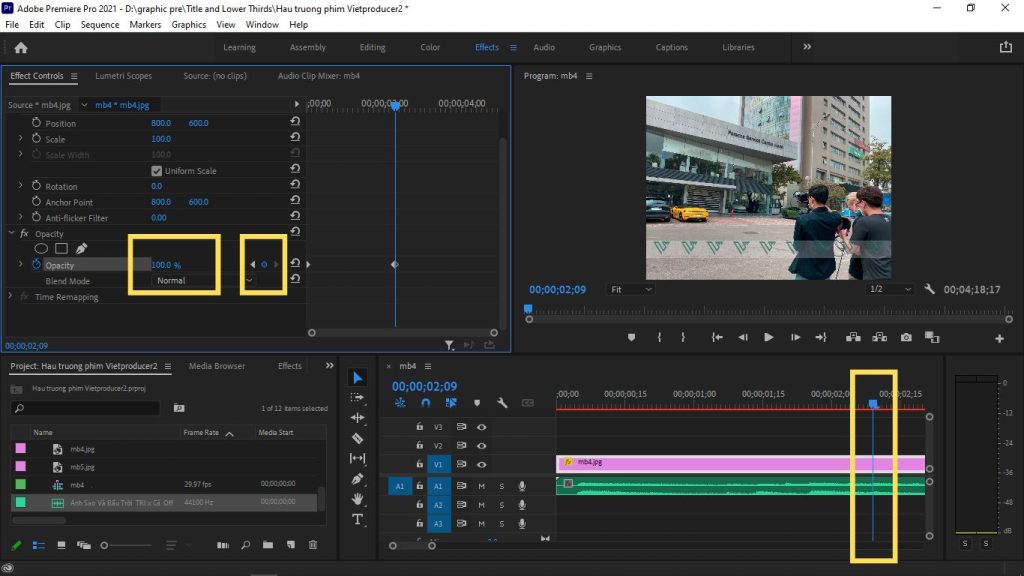Open the Fit zoom level dropdown
This screenshot has width=1024, height=576.
pyautogui.click(x=631, y=289)
